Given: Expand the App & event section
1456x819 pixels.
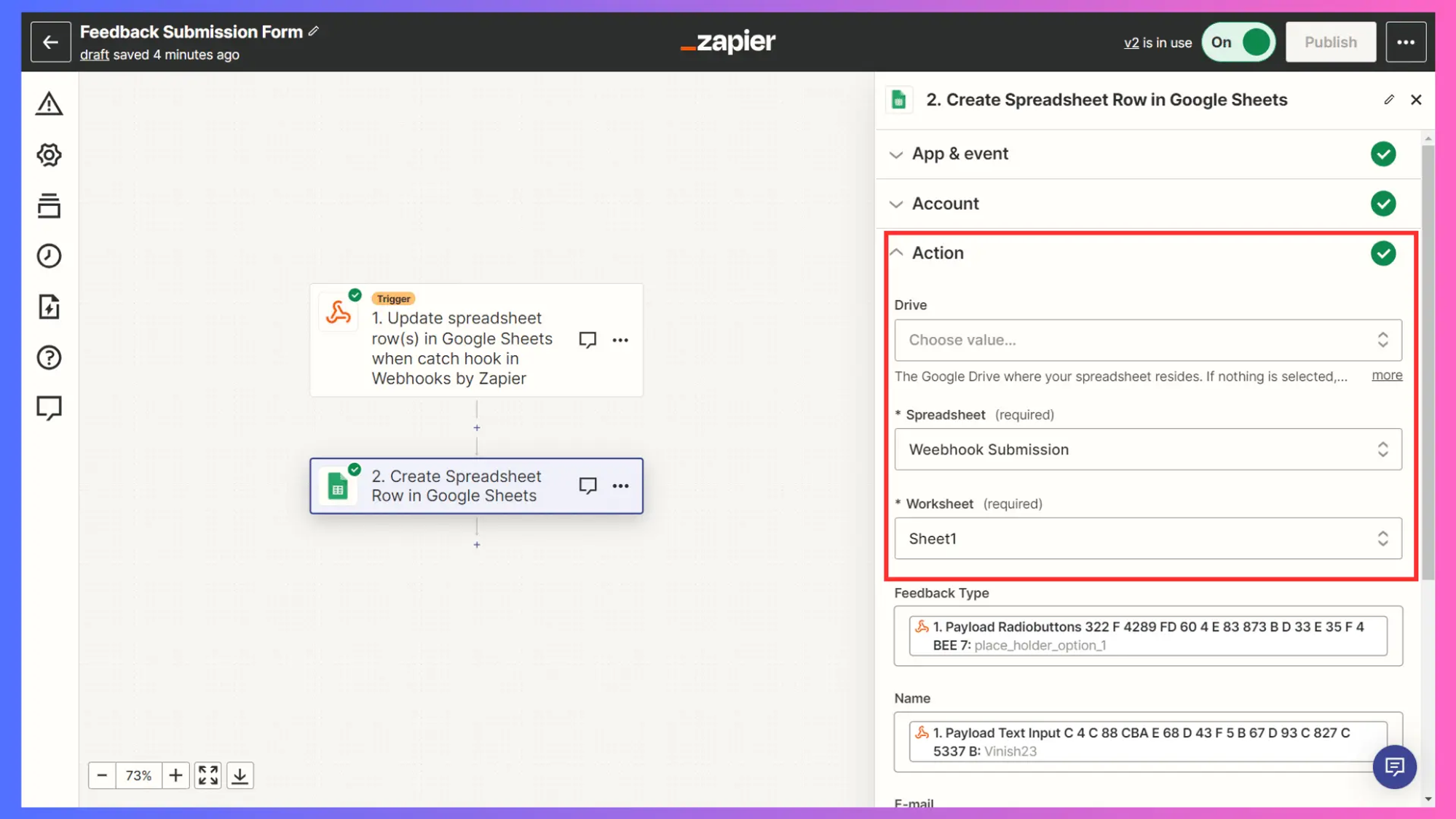Looking at the screenshot, I should coord(960,154).
